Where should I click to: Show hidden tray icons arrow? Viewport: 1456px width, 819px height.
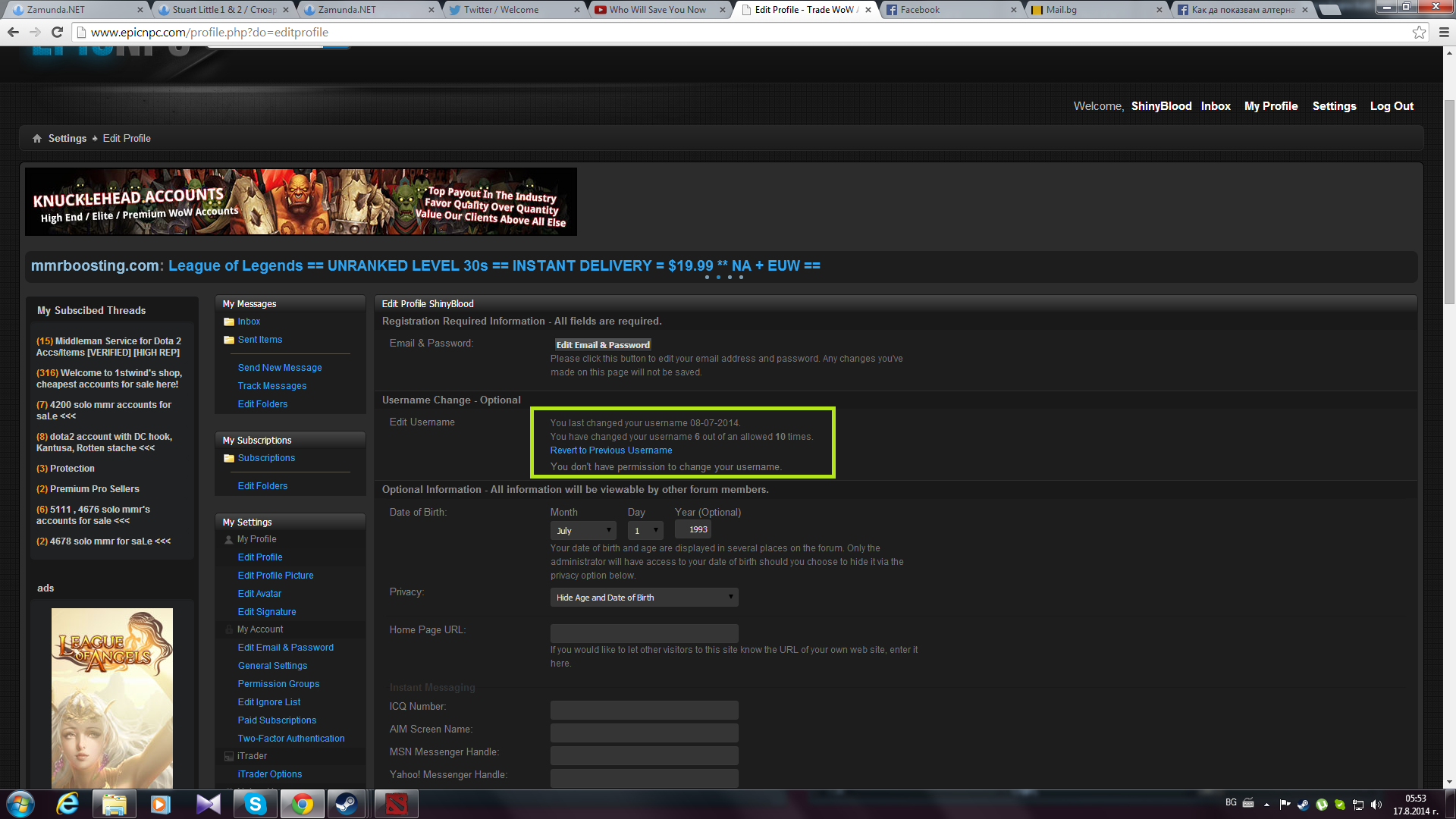point(1266,805)
